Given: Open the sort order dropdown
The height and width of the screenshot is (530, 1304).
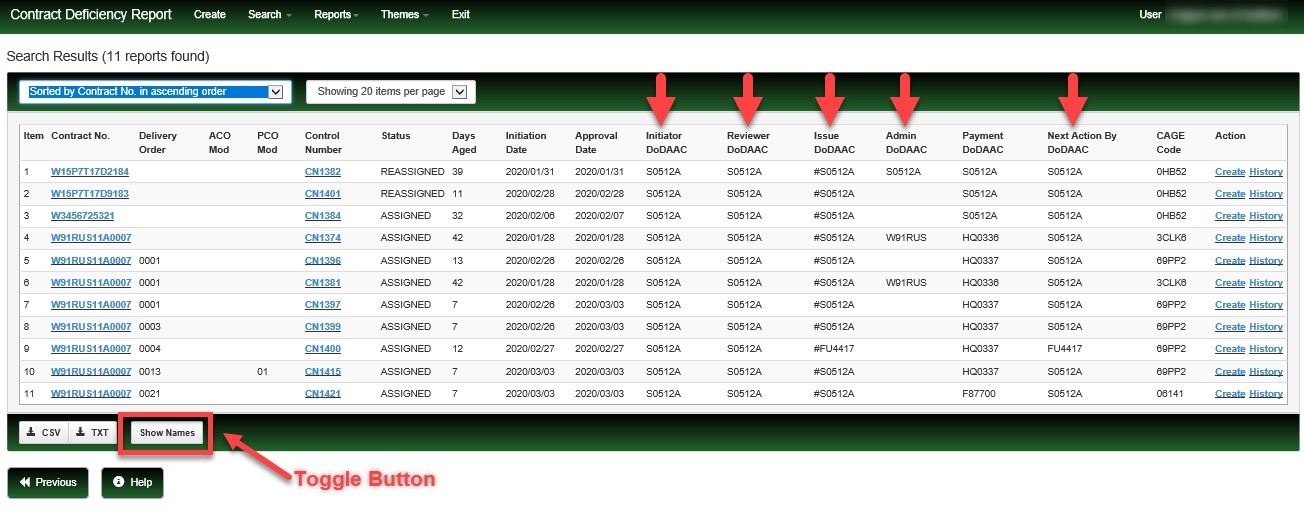Looking at the screenshot, I should 156,92.
